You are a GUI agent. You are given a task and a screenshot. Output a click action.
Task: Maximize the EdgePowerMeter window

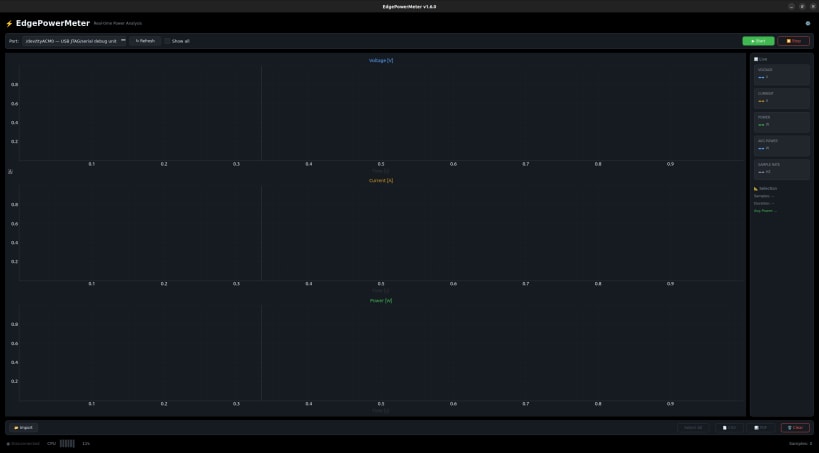pyautogui.click(x=802, y=6)
